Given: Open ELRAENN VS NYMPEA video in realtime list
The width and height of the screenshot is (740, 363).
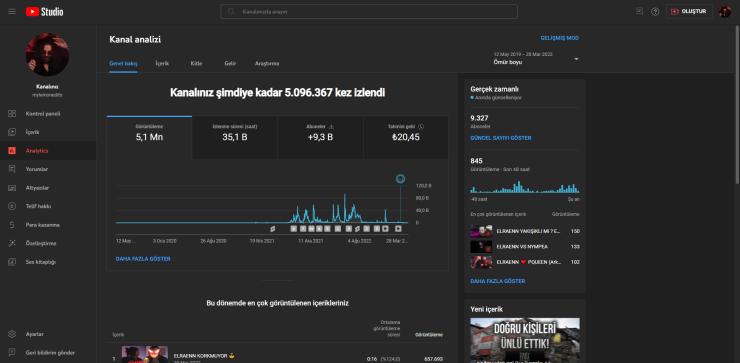Looking at the screenshot, I should point(525,246).
